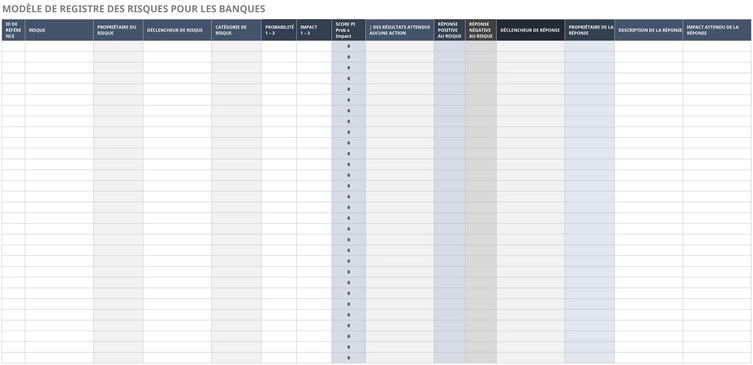Select the 'Déclencheur de risque' header

(177, 30)
